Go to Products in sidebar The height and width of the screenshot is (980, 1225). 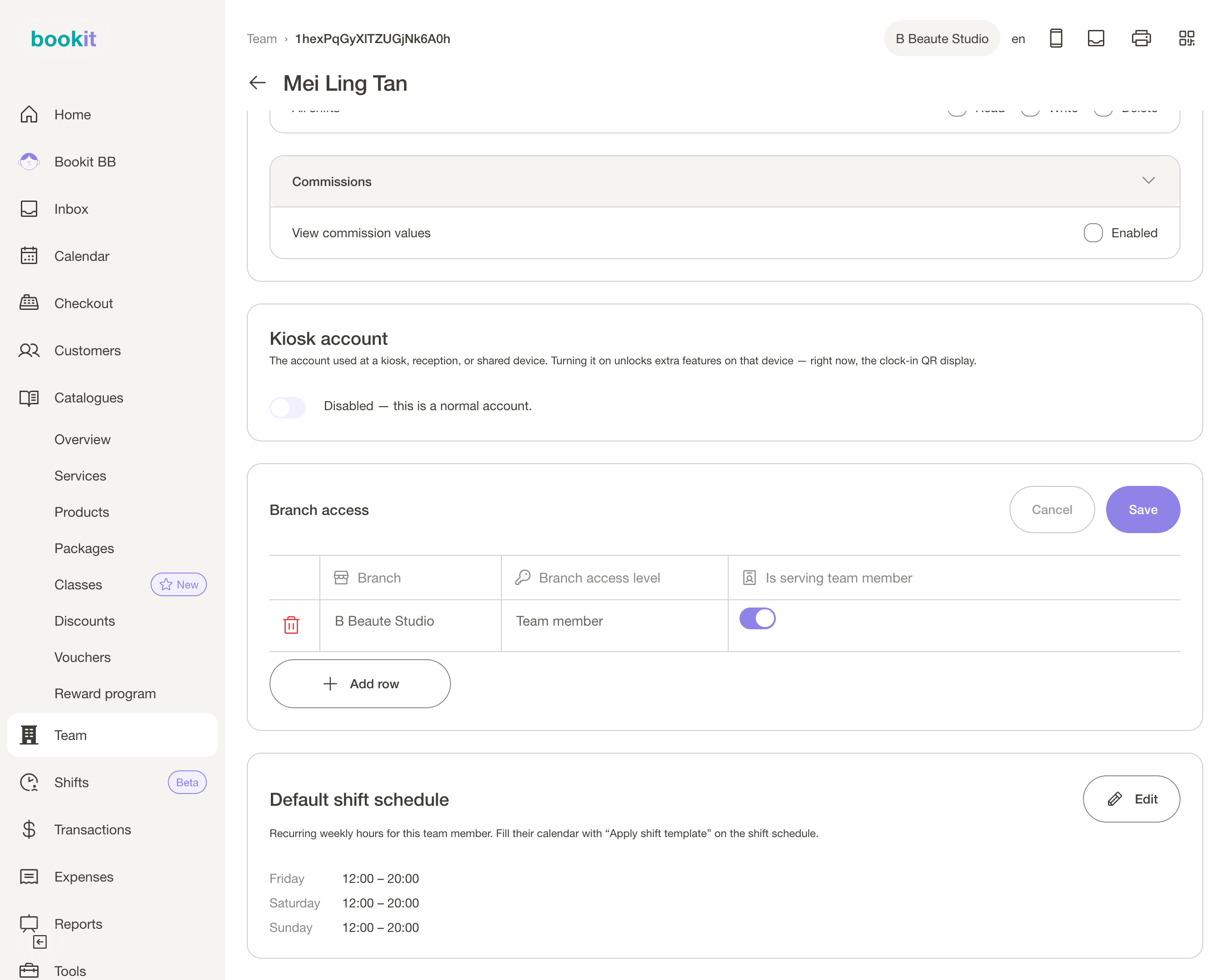(82, 512)
